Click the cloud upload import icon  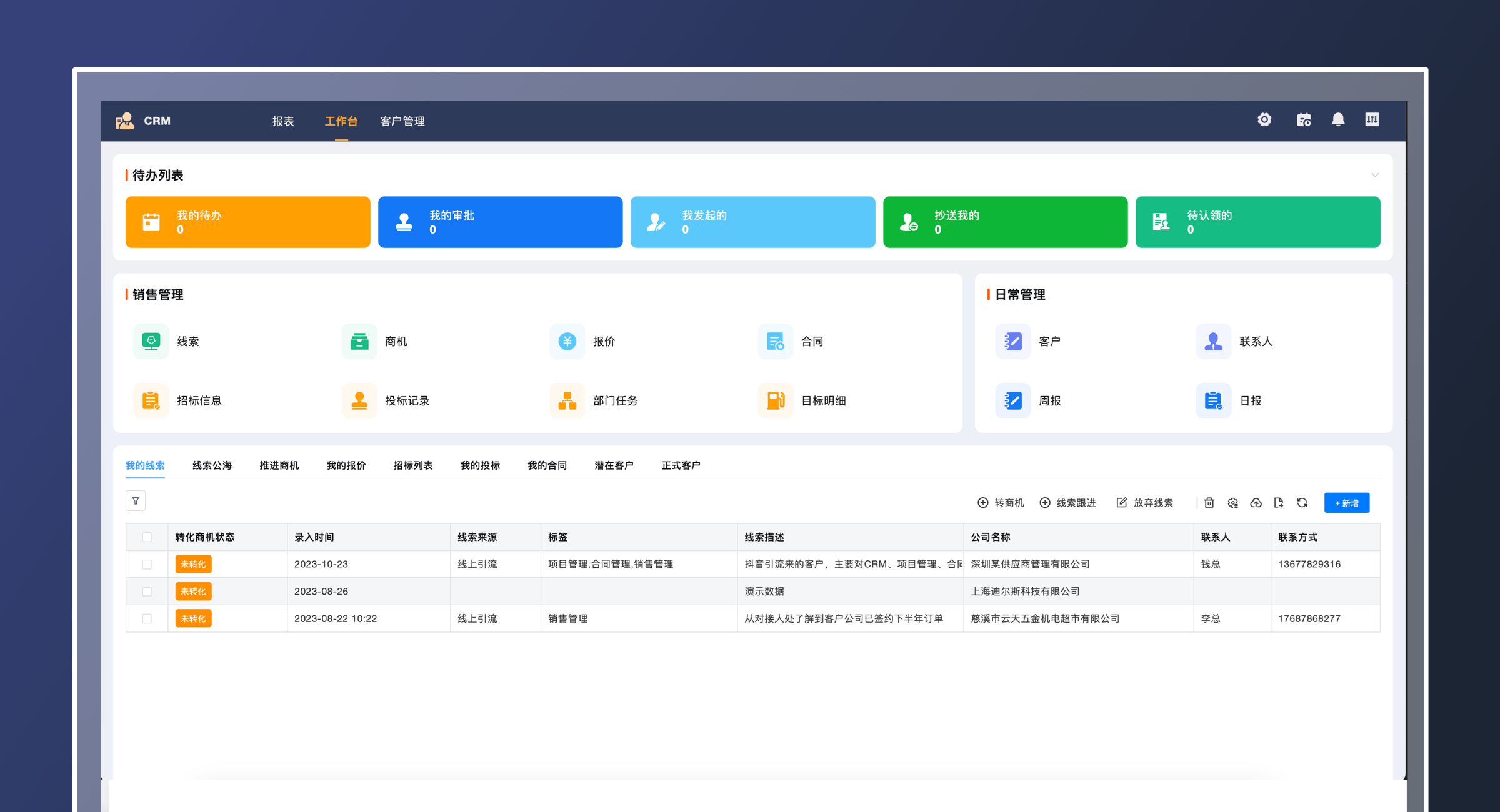point(1256,503)
